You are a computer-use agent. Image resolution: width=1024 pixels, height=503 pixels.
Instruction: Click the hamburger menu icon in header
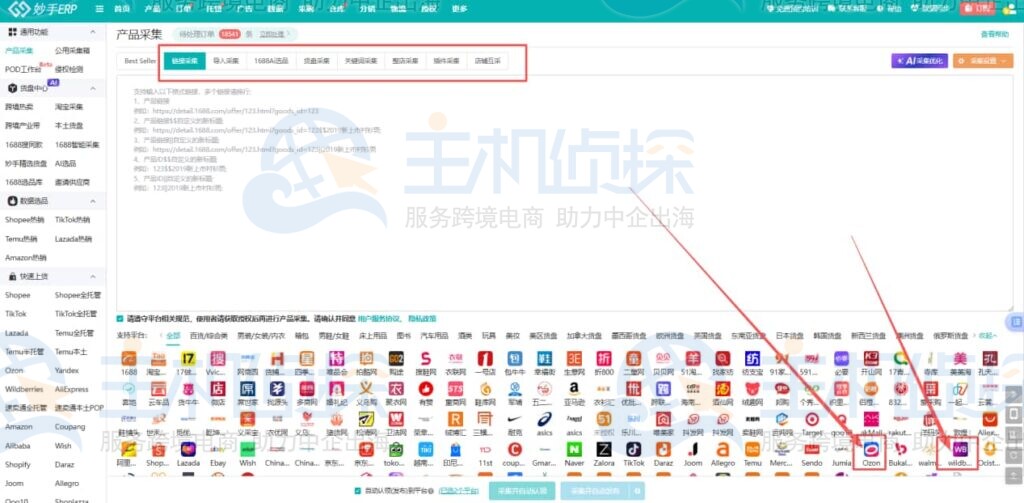click(x=99, y=8)
